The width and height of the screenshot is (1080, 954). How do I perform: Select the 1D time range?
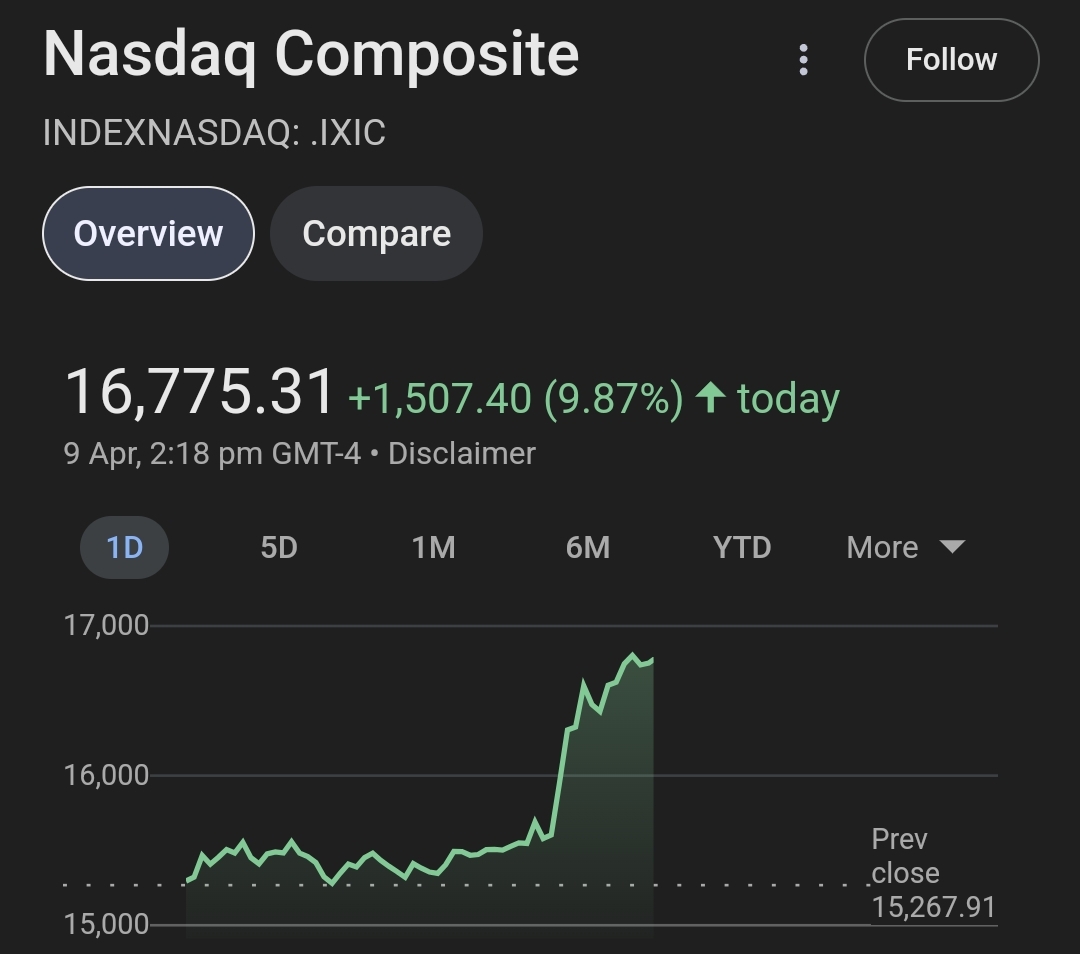(x=125, y=547)
